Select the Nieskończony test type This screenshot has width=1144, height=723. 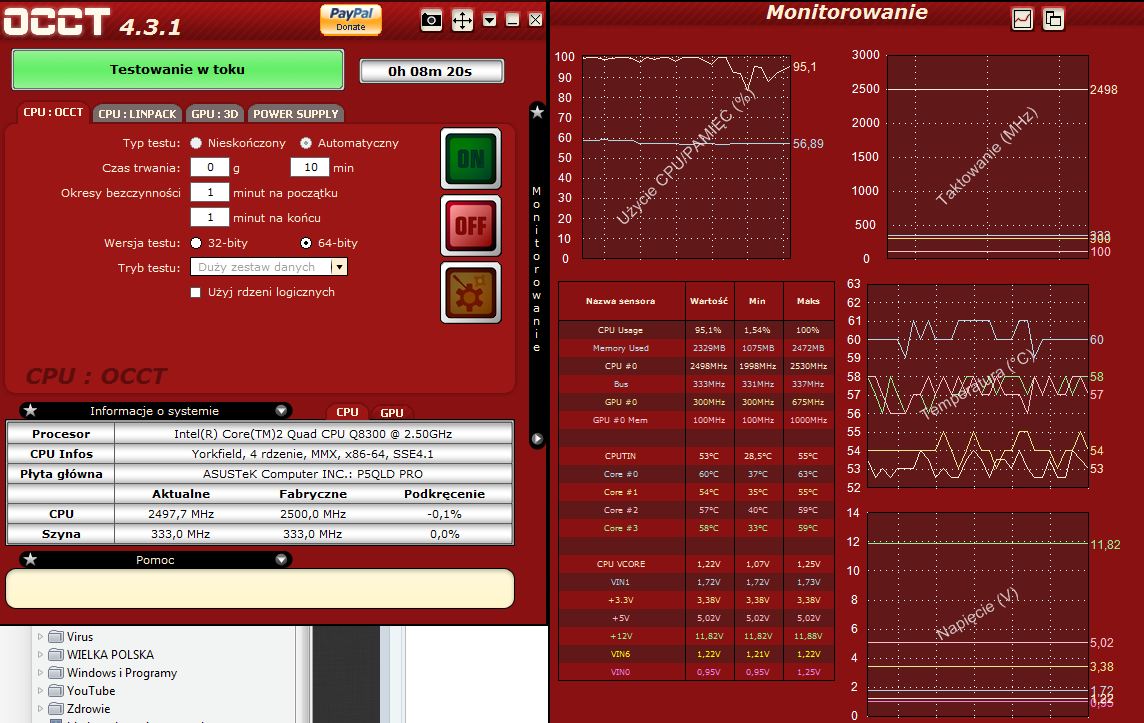point(196,143)
